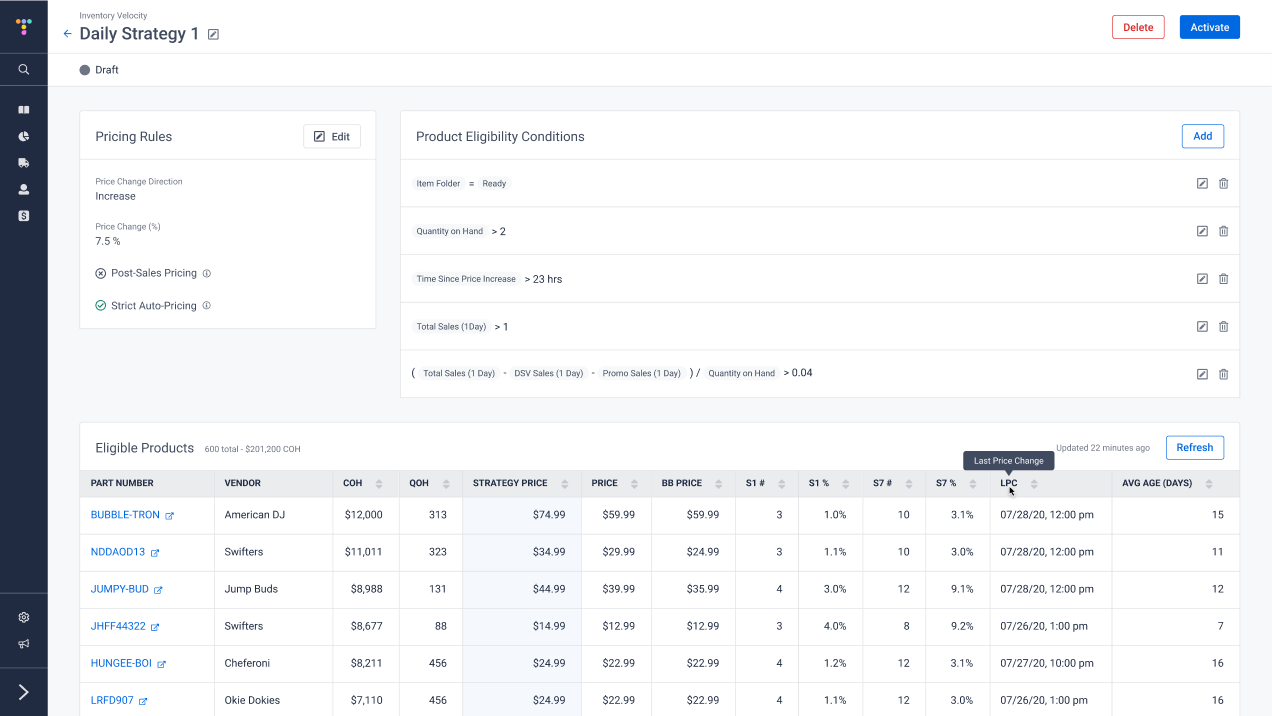Viewport: 1272px width, 716px height.
Task: Open the search icon in the sidebar
Action: pyautogui.click(x=24, y=69)
